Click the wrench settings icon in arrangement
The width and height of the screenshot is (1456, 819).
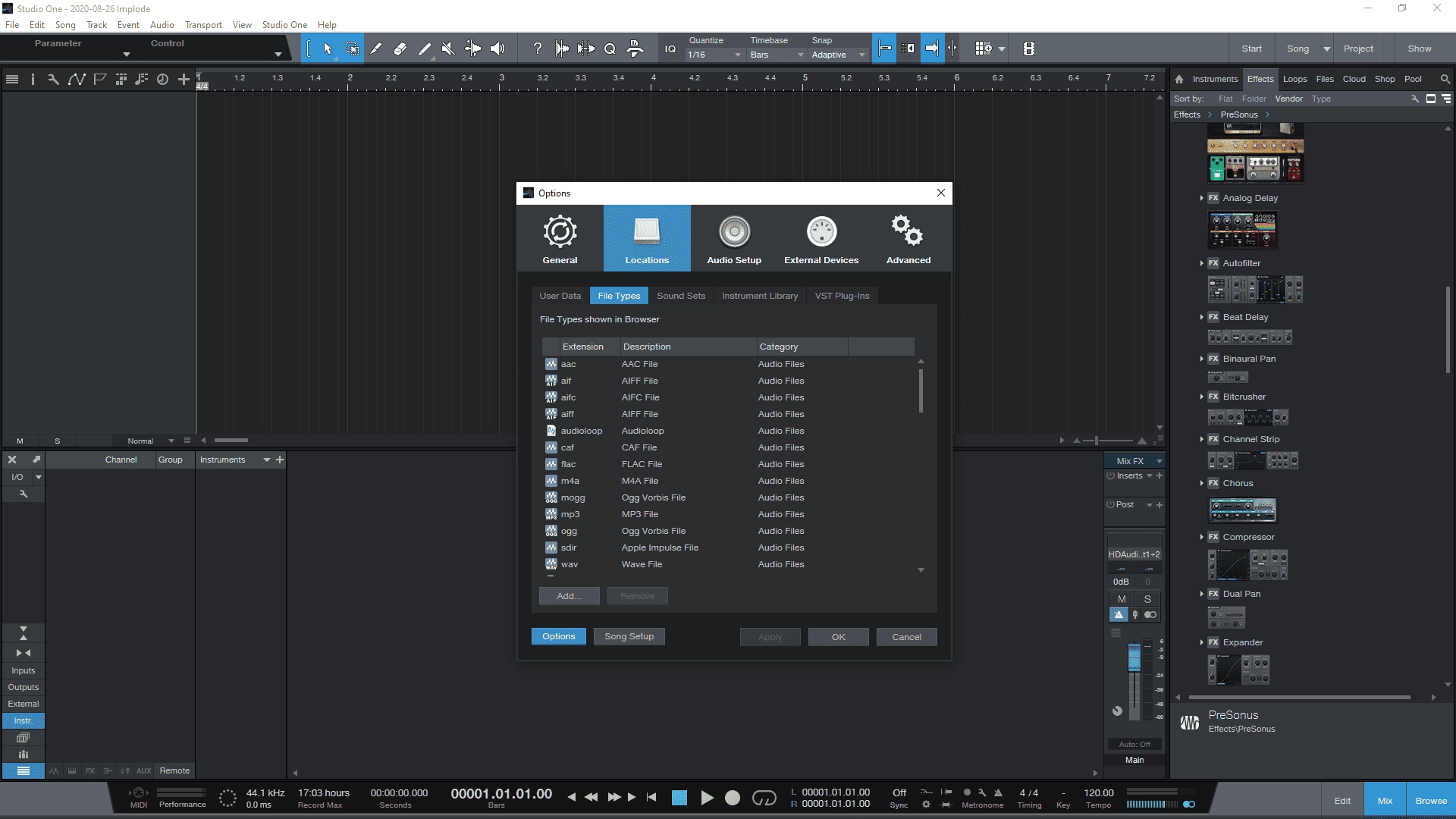pyautogui.click(x=53, y=79)
